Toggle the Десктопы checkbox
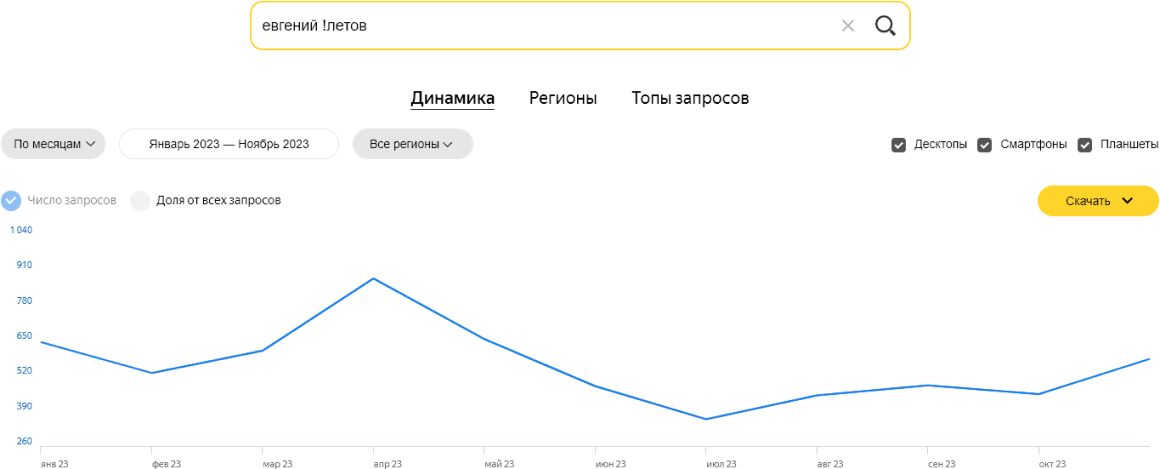 [898, 145]
